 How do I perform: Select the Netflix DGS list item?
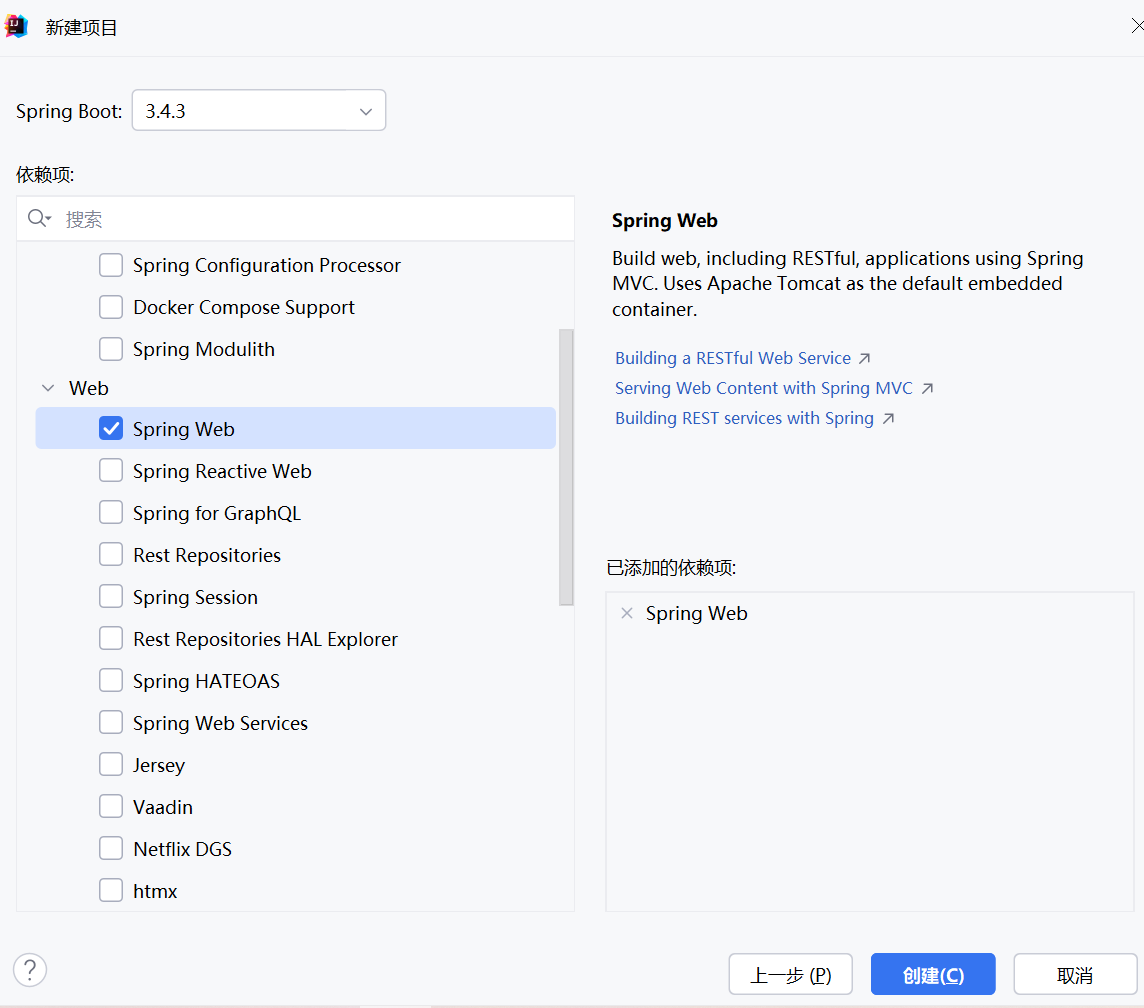pos(182,849)
